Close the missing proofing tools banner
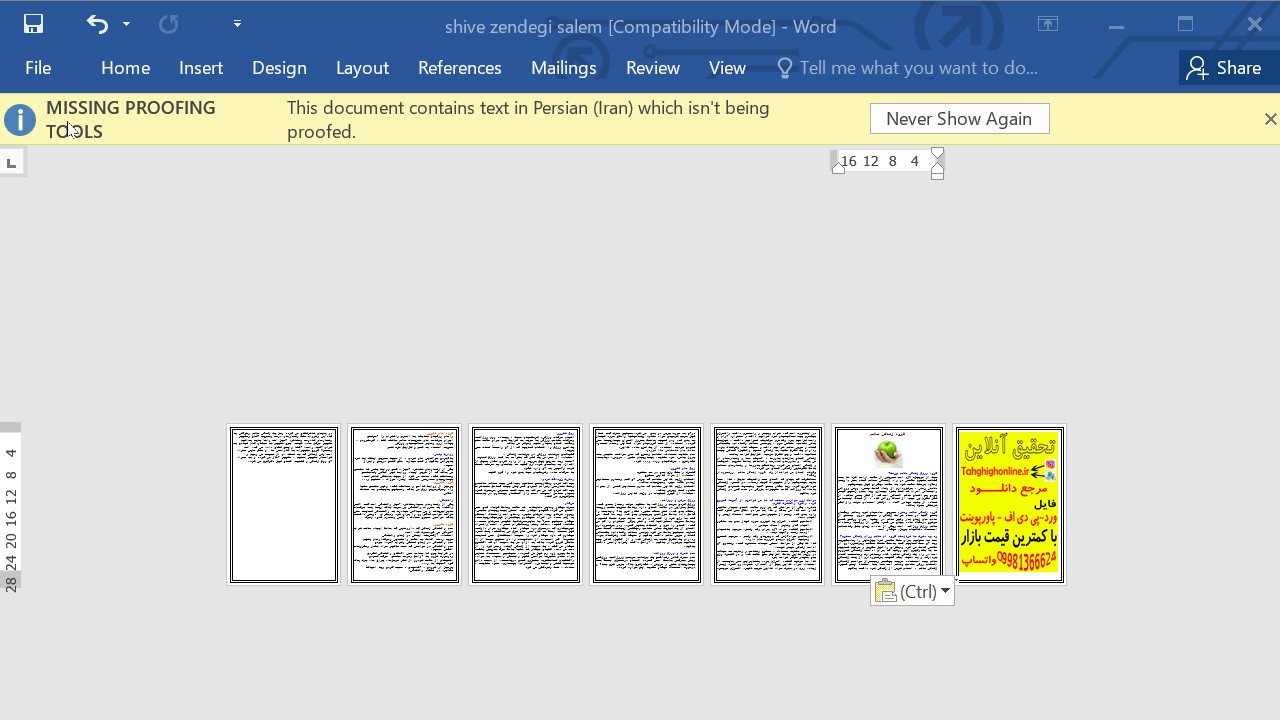 pos(1270,119)
